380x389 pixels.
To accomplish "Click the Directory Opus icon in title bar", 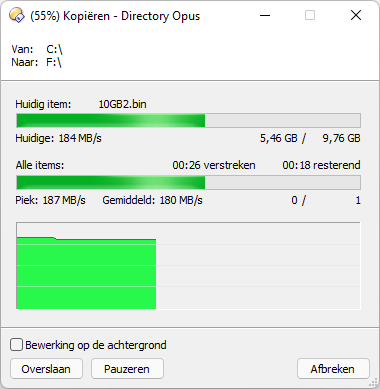I will [17, 15].
